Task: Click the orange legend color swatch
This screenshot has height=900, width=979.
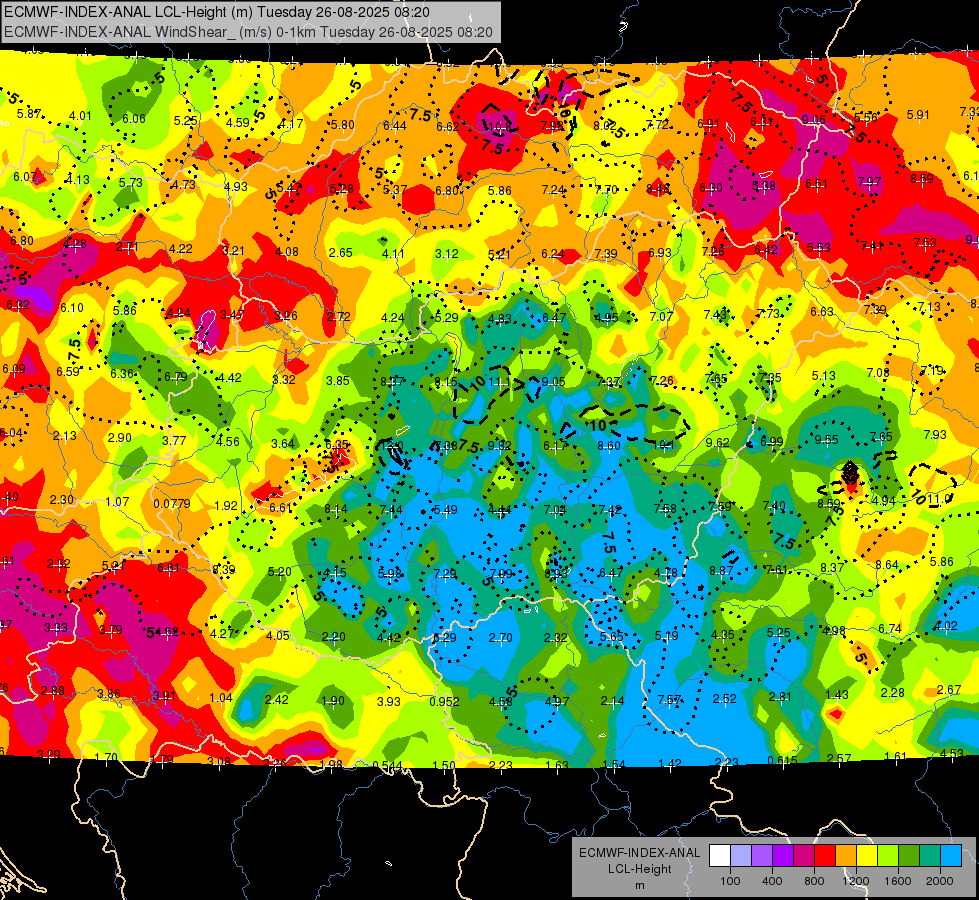Action: tap(845, 856)
